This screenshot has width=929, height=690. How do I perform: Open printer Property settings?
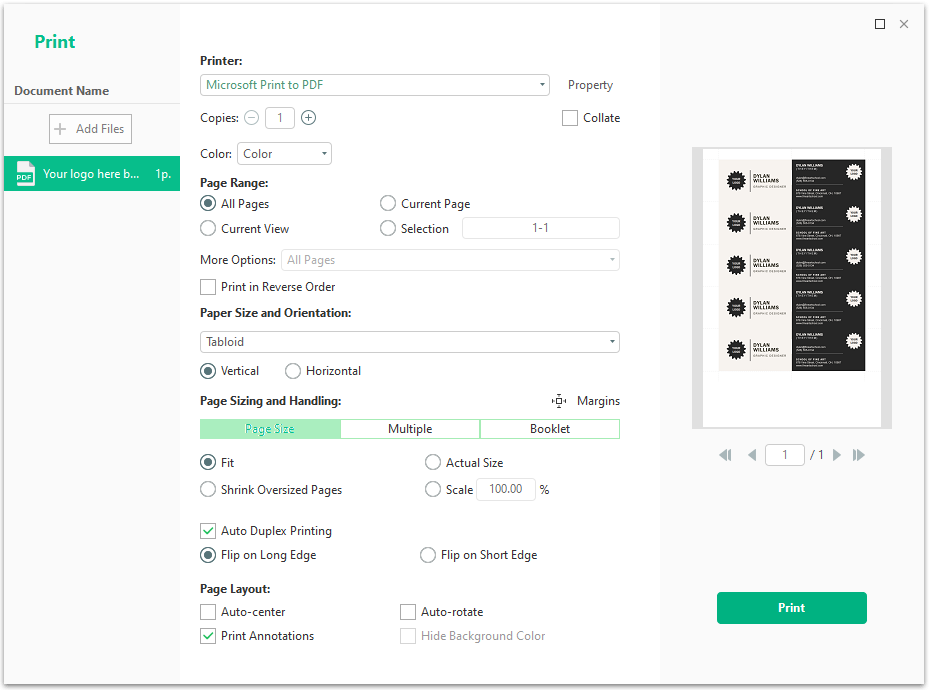tap(590, 85)
